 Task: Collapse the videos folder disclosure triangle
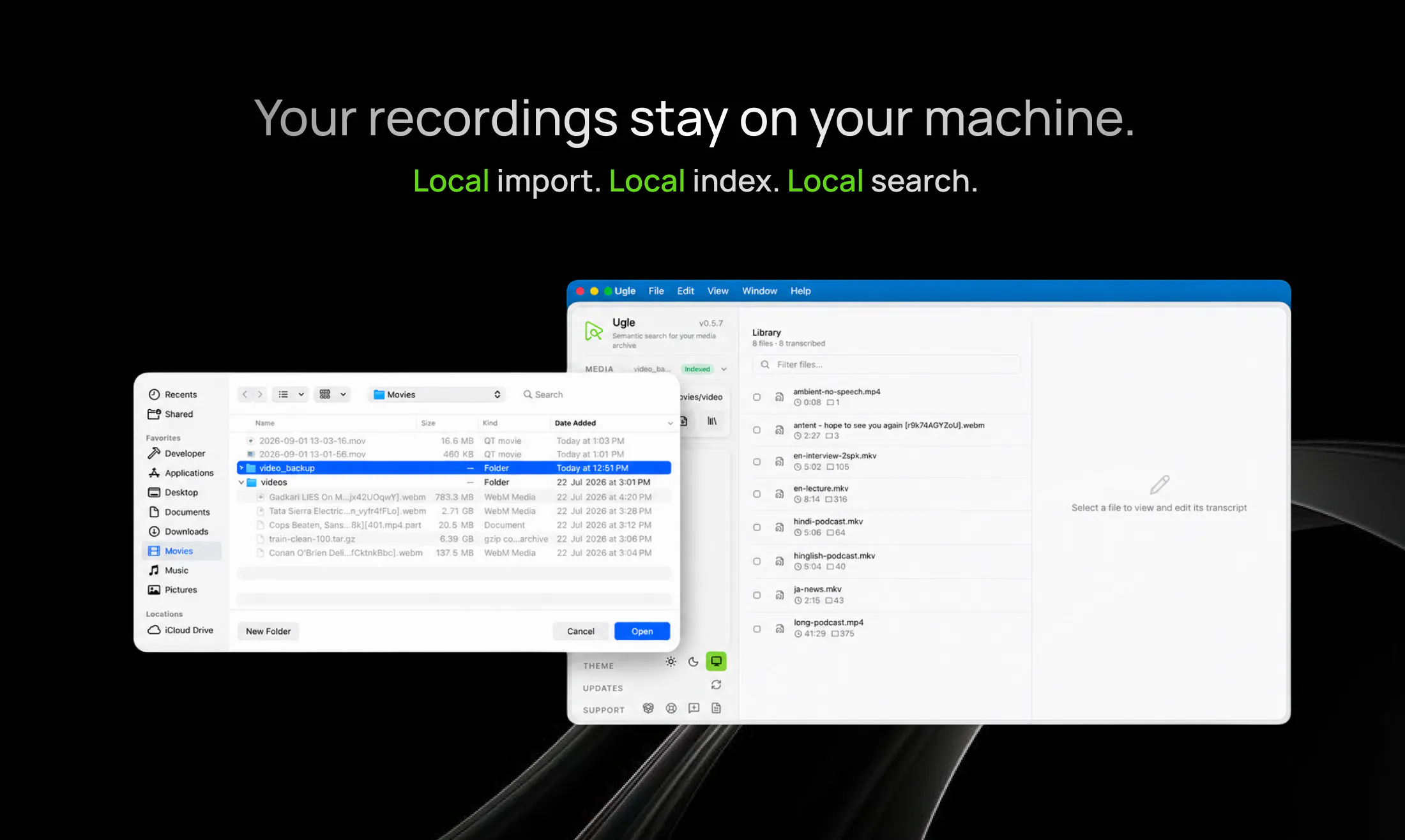(241, 483)
